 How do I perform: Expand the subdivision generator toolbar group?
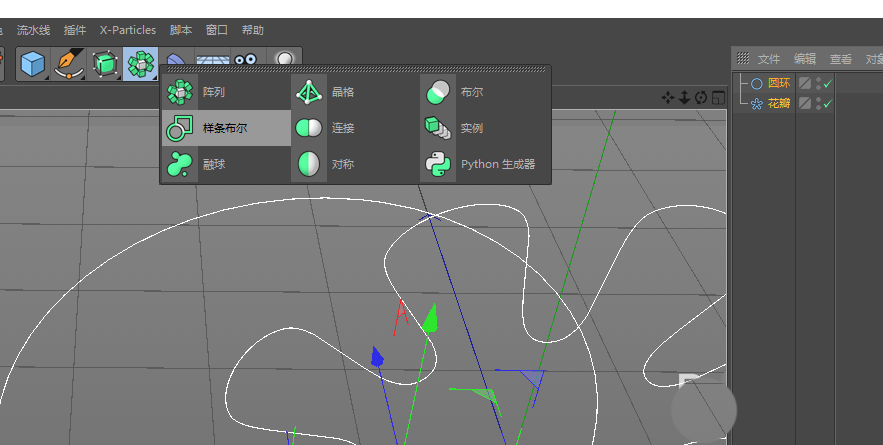pos(105,65)
